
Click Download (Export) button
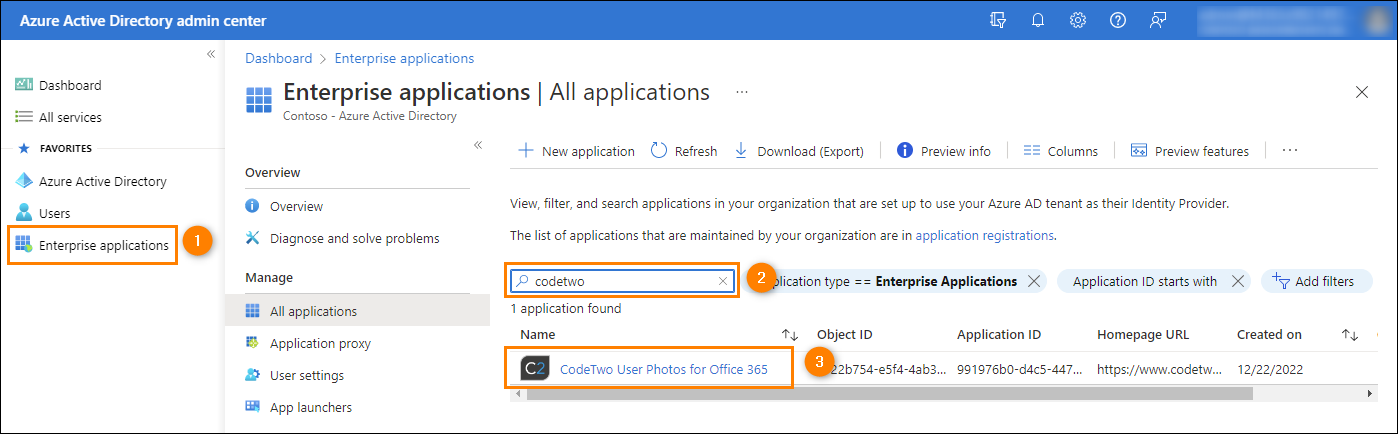tap(799, 151)
